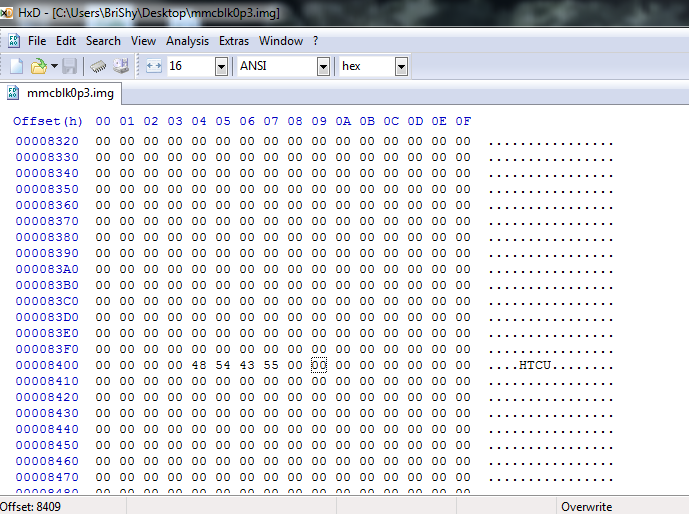
Task: Open the ANSI charset dropdown
Action: pos(323,66)
